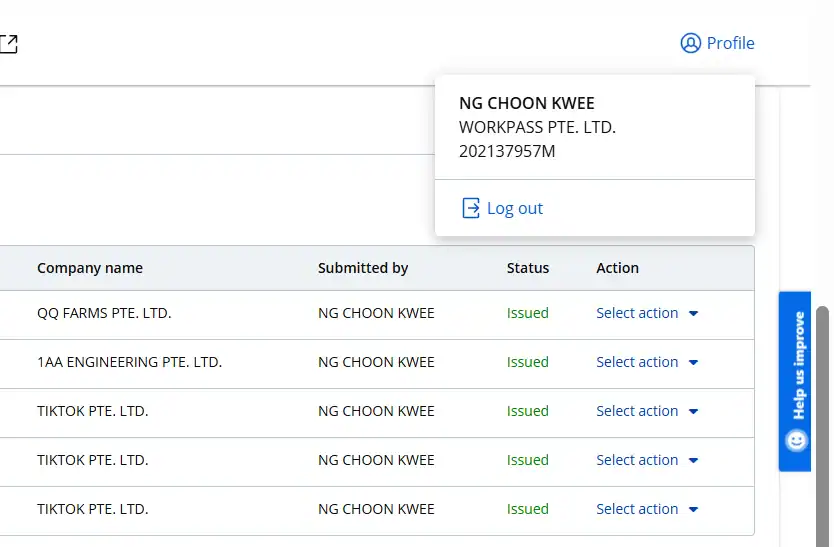Screen dimensions: 834x547
Task: Click the external link icon at top left
Action: coord(8,43)
